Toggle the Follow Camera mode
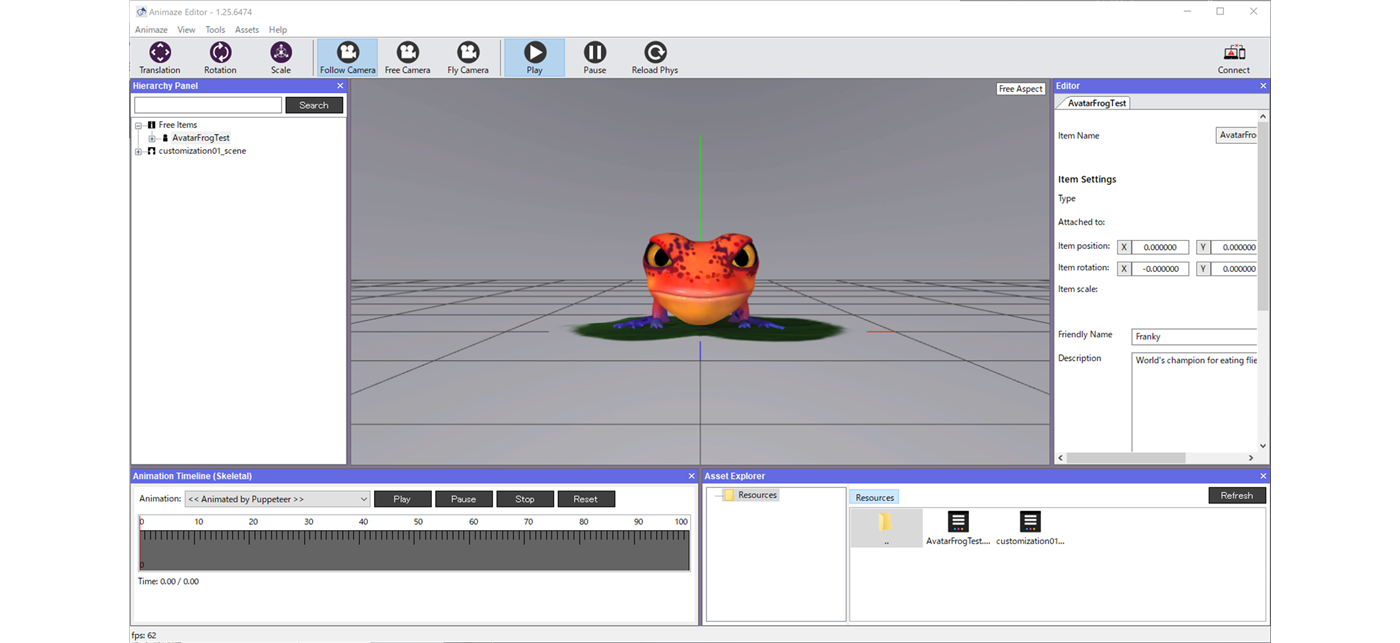Viewport: 1400px width, 643px height. 347,57
